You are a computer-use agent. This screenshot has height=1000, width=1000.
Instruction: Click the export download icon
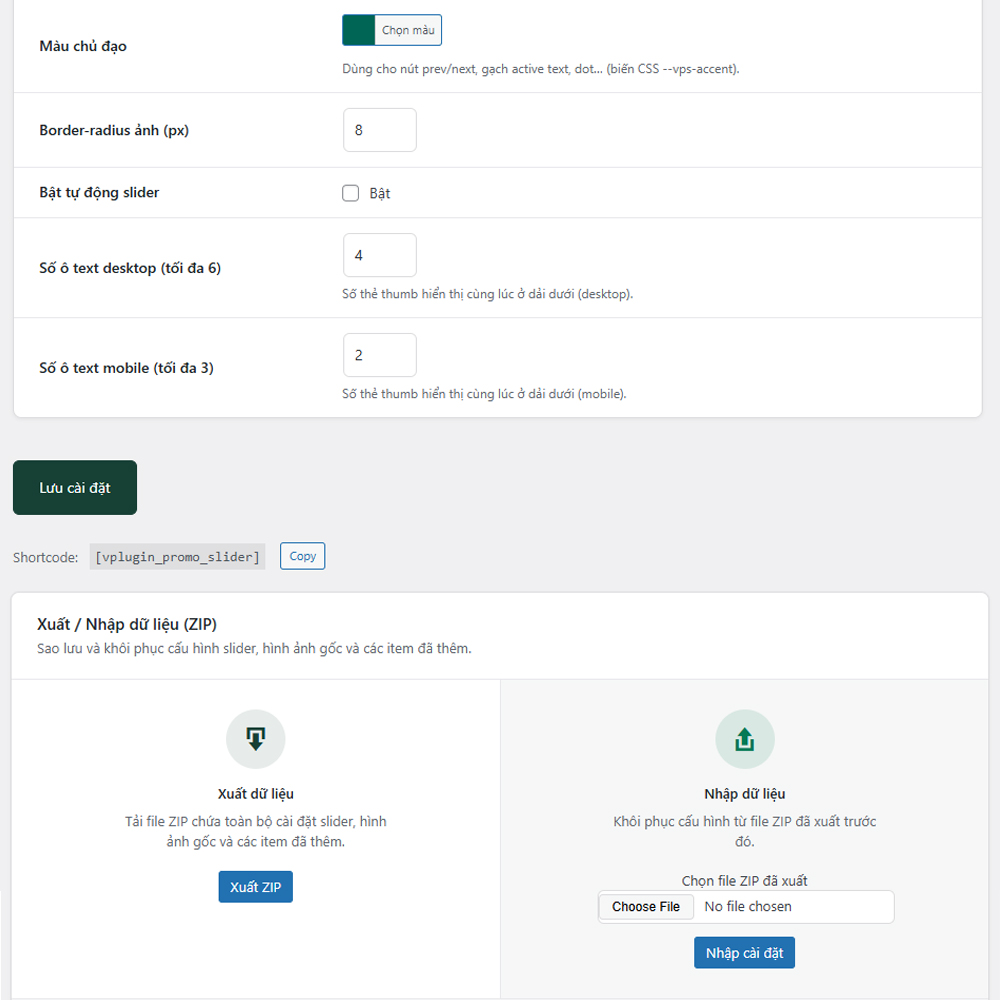coord(255,739)
